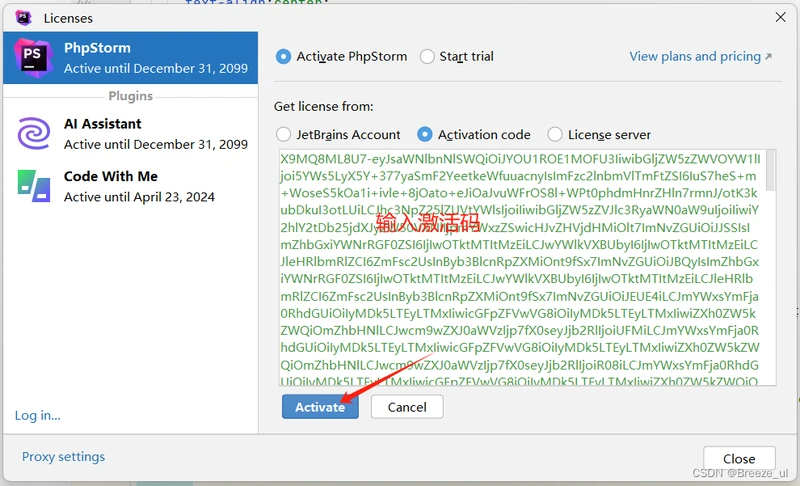Screen dimensions: 800x486
Task: Click the 'Plugins' section header
Action: coord(131,96)
